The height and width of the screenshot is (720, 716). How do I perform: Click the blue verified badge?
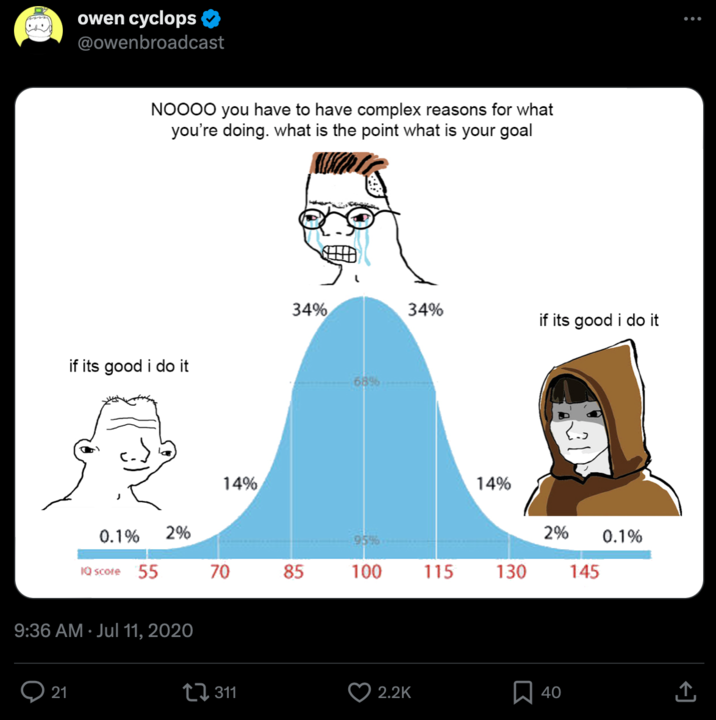(x=211, y=19)
